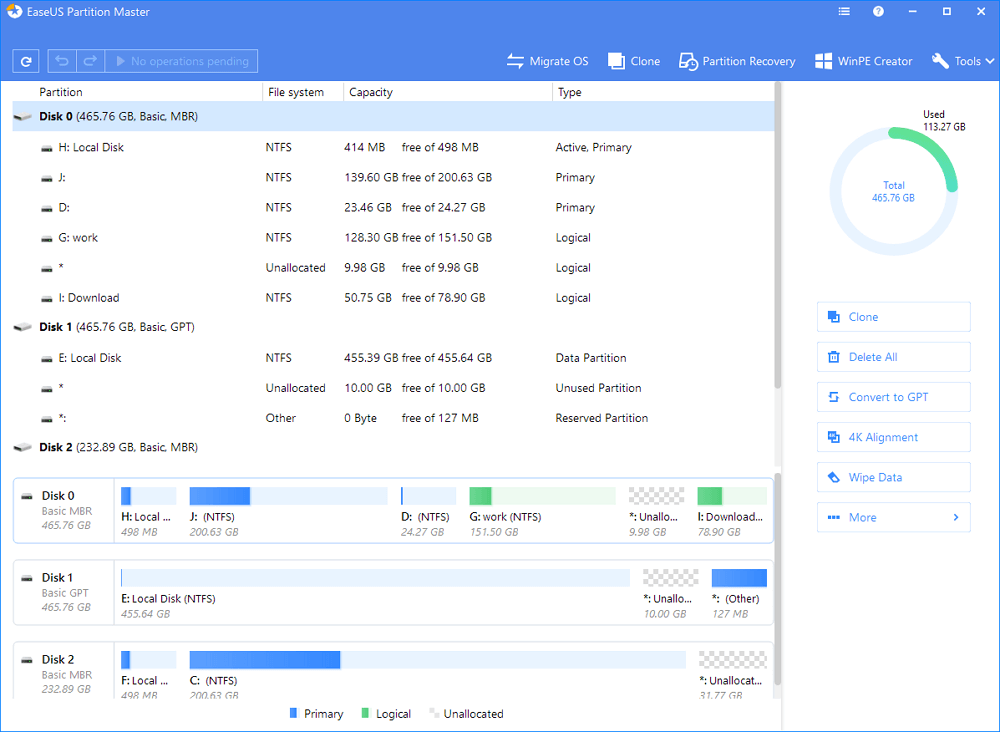Viewport: 1000px width, 732px height.
Task: Expand the More options entry
Action: [x=893, y=518]
